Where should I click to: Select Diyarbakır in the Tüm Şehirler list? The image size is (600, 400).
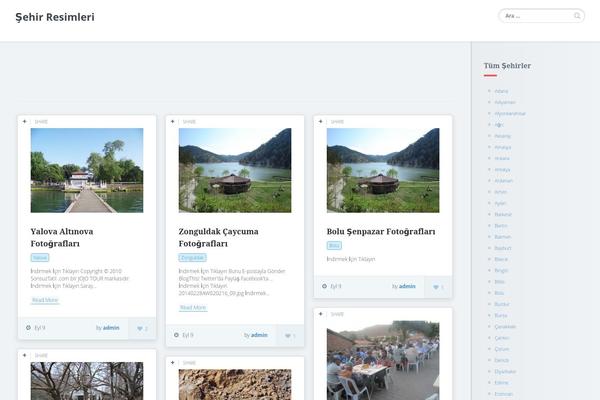(505, 371)
